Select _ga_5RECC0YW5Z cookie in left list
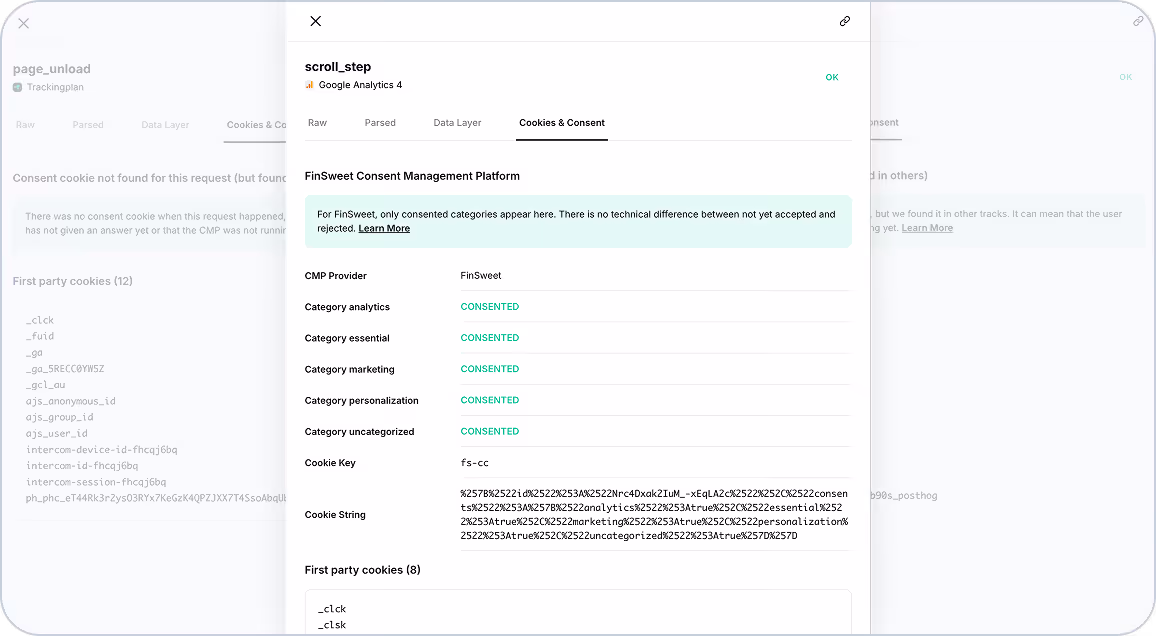The width and height of the screenshot is (1156, 636). [65, 368]
